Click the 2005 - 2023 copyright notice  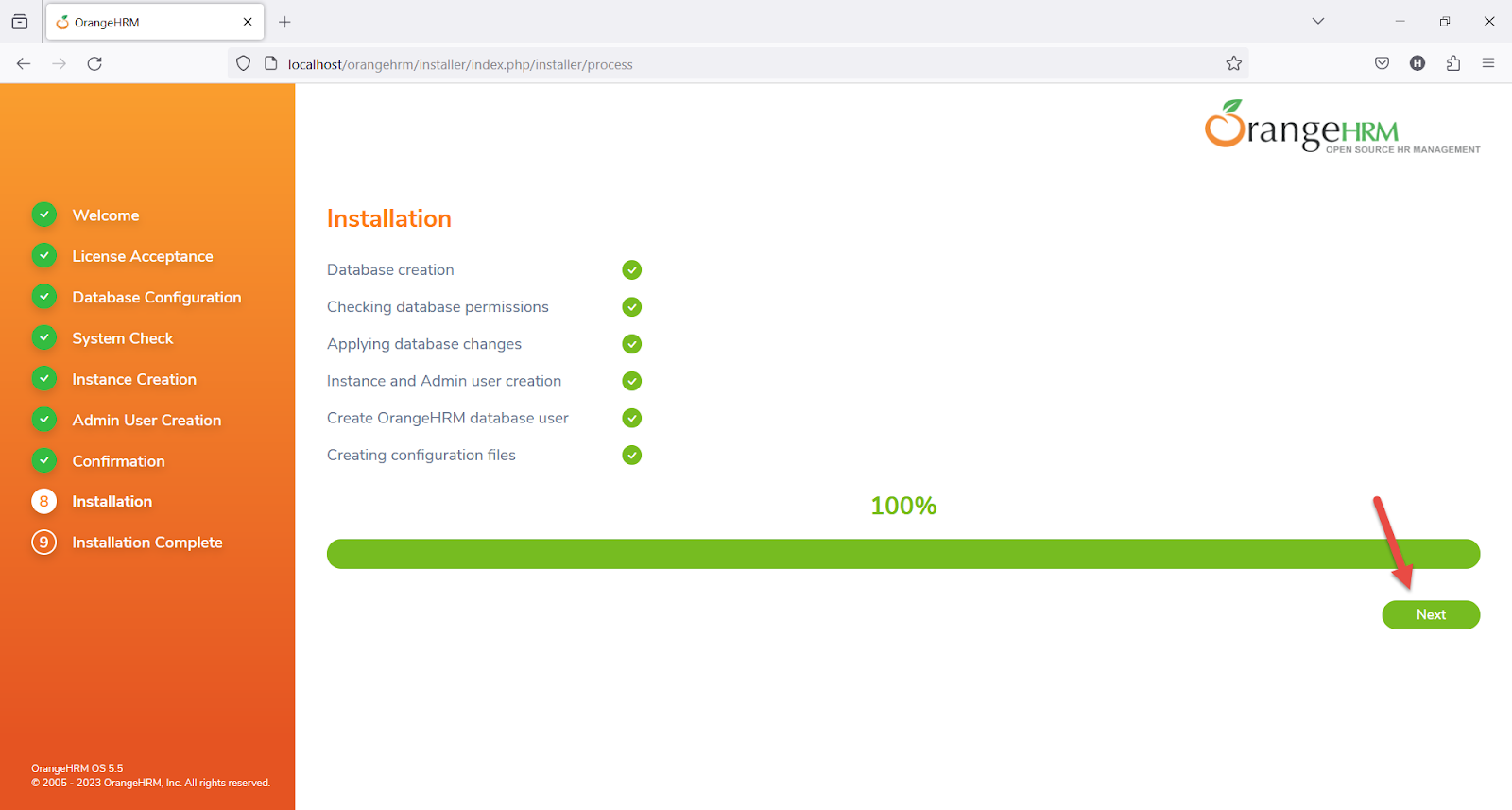click(150, 783)
